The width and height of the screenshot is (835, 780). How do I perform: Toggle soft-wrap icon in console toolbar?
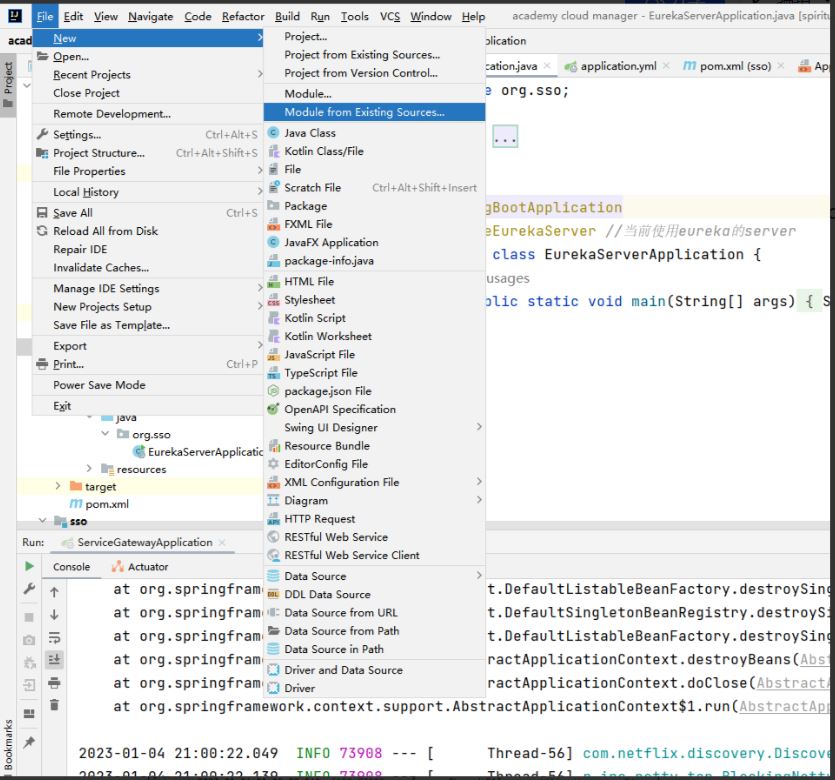tap(54, 637)
